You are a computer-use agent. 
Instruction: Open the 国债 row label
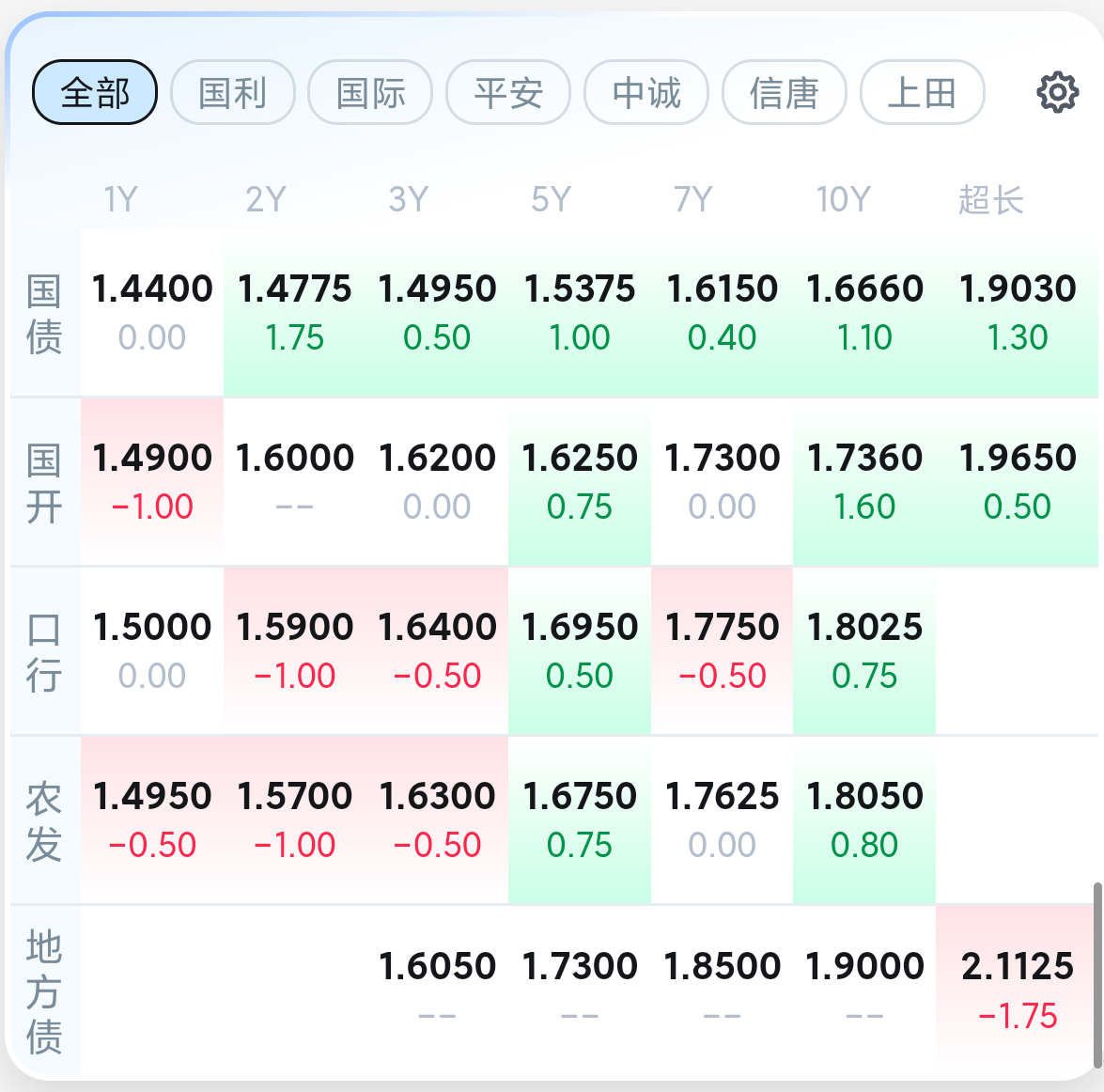point(43,314)
